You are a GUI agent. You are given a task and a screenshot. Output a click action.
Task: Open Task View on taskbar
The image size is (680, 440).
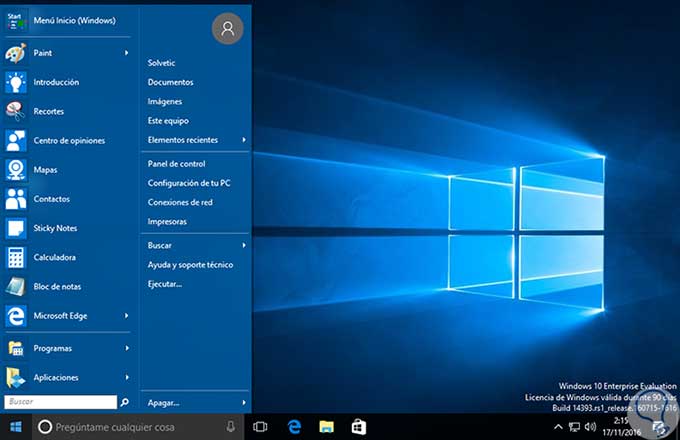coord(260,427)
